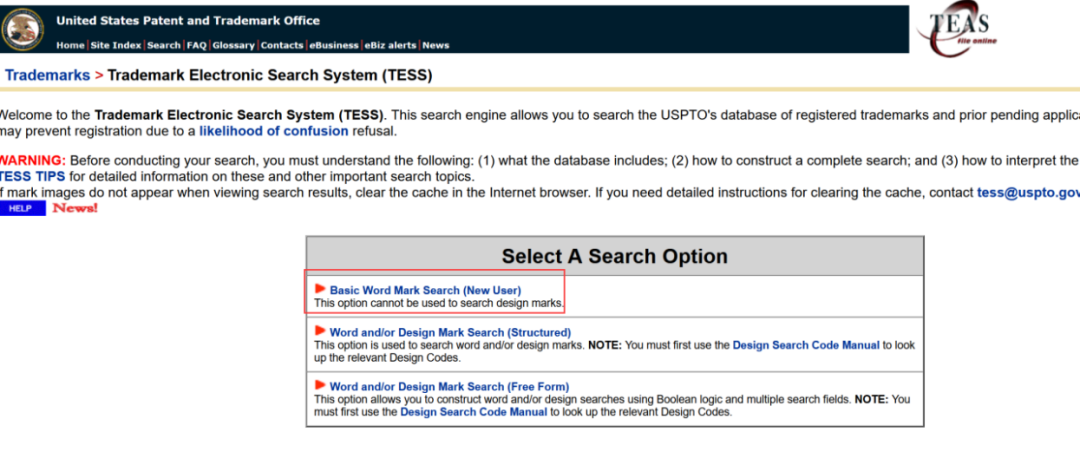The width and height of the screenshot is (1080, 452).
Task: Select Search in the top navigation bar
Action: 164,45
